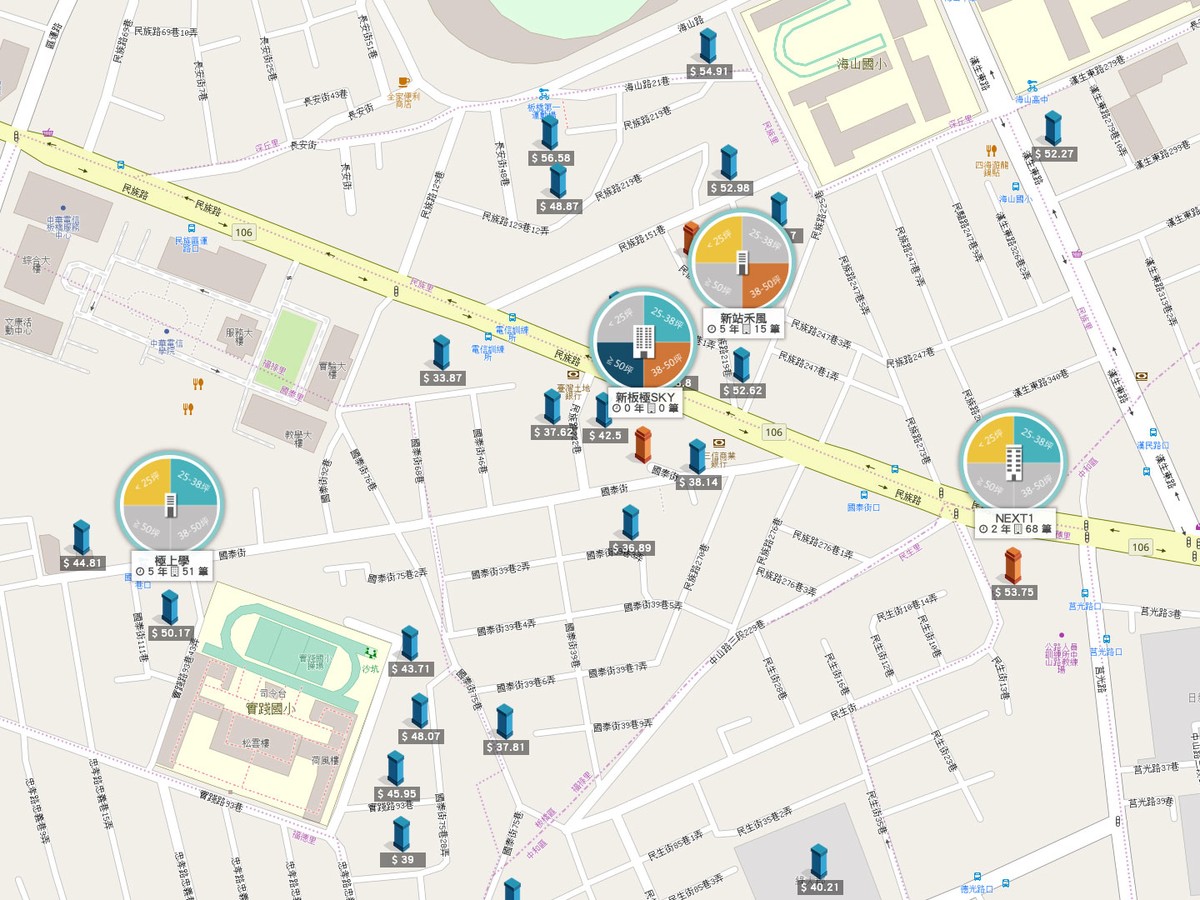Click the $52.98 price tag
1200x900 pixels.
pyautogui.click(x=729, y=188)
